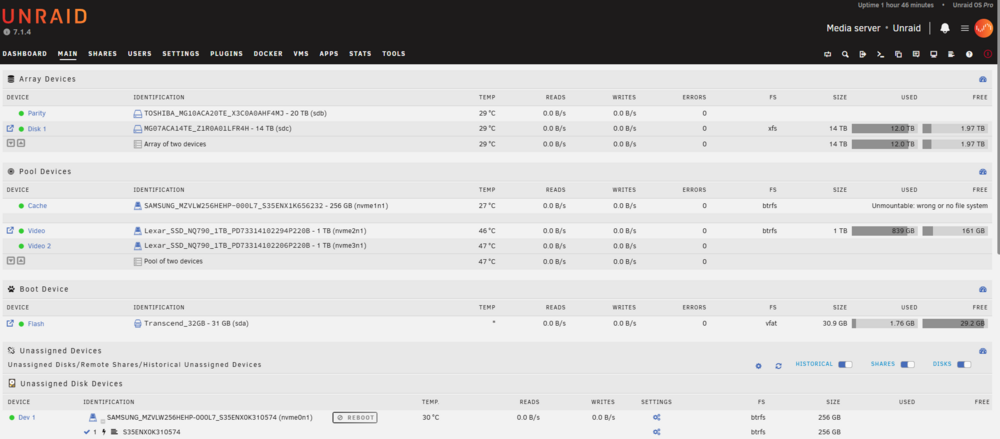
Task: Click green status dot for Parity
Action: 21,114
